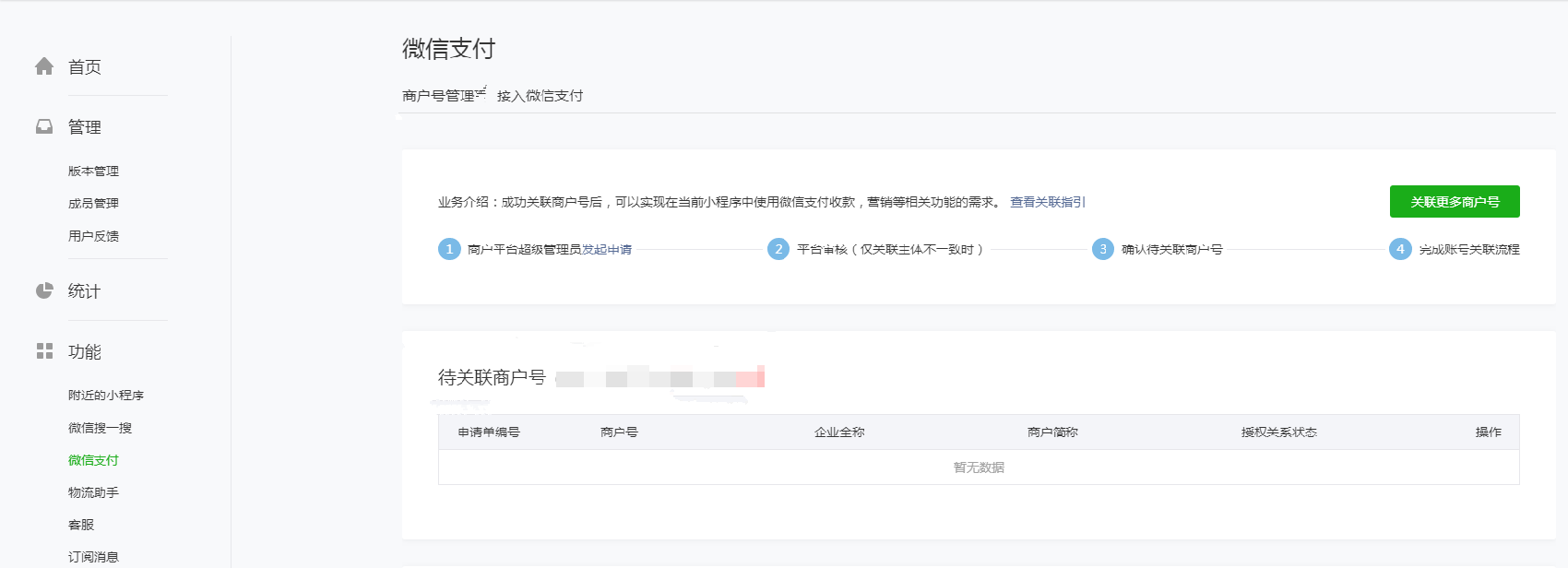Click step 1 circle indicator

(449, 249)
